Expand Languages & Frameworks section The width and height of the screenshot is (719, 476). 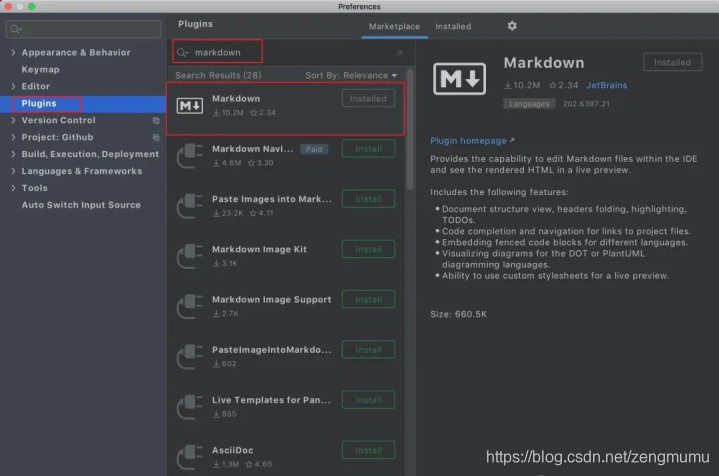13,171
